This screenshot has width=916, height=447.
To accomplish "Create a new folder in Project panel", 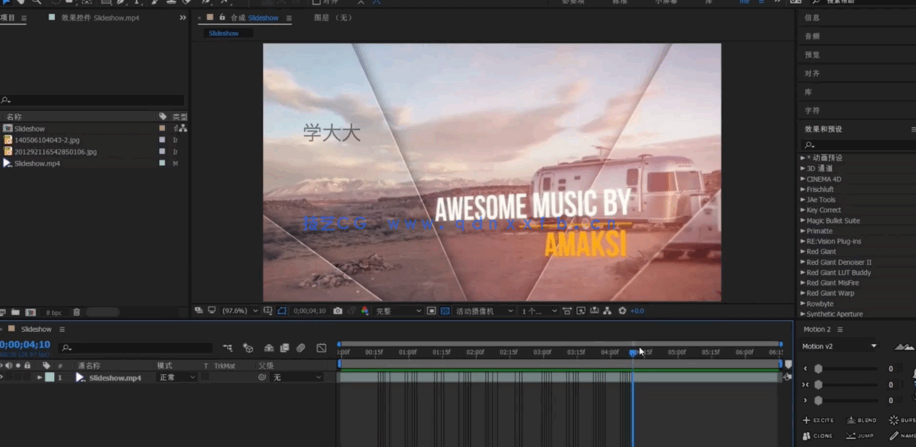I will [x=17, y=313].
